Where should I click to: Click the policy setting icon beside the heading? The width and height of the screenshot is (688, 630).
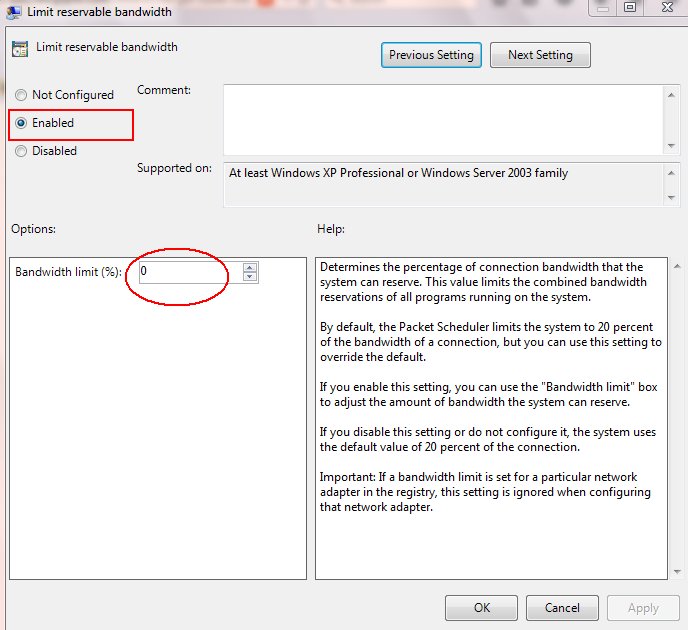[x=20, y=49]
